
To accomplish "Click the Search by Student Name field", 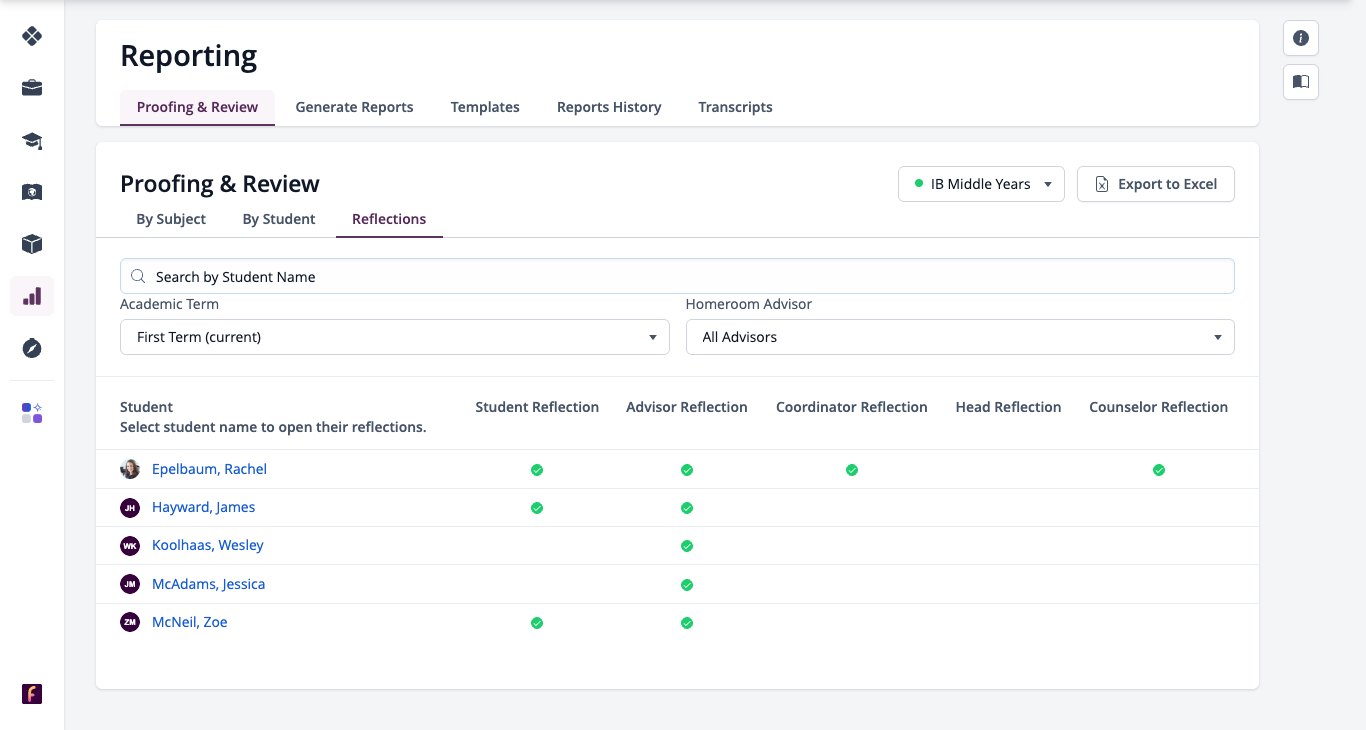I will pyautogui.click(x=677, y=277).
